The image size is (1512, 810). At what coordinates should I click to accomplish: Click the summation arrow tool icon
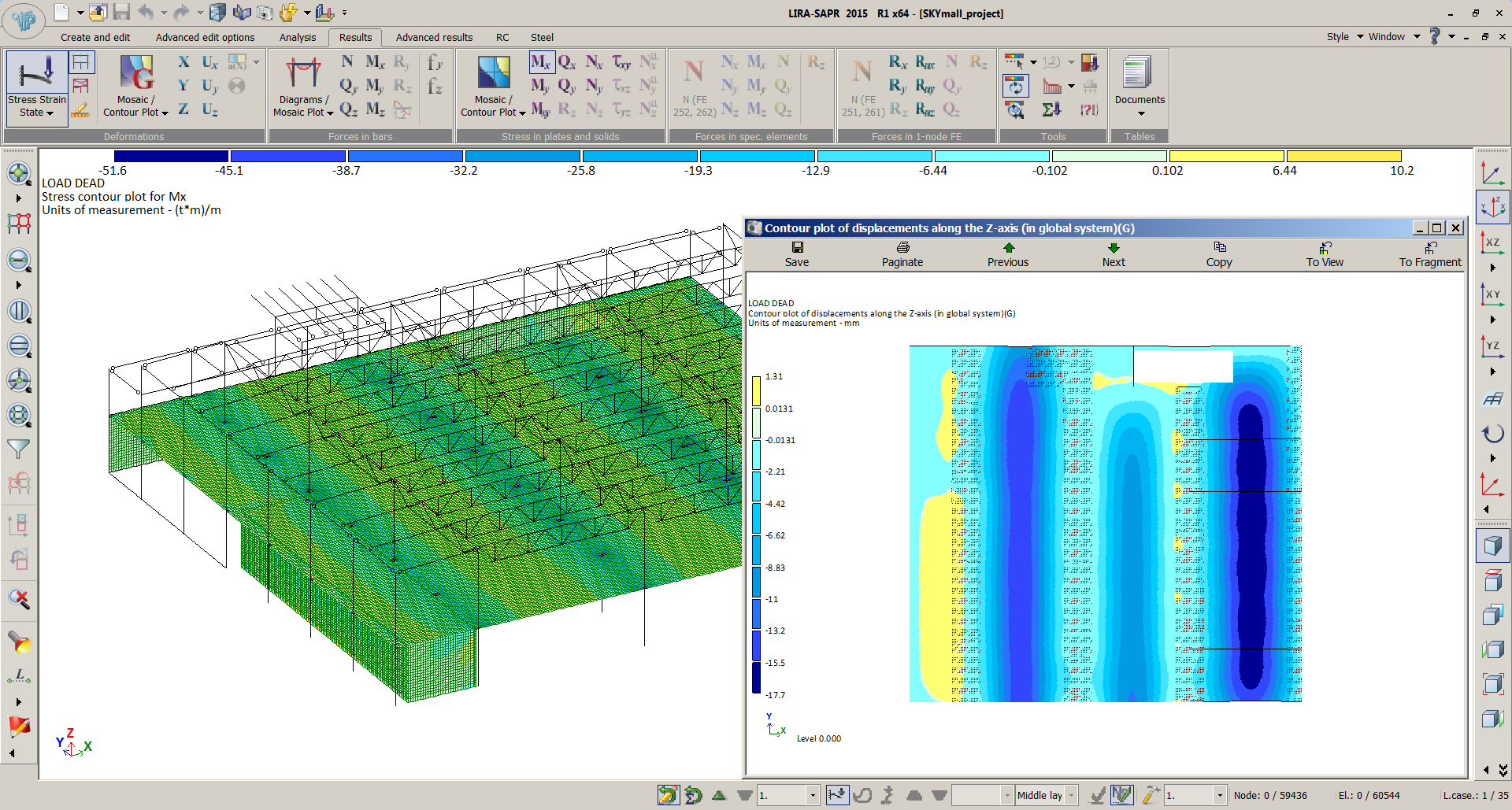pyautogui.click(x=1051, y=110)
